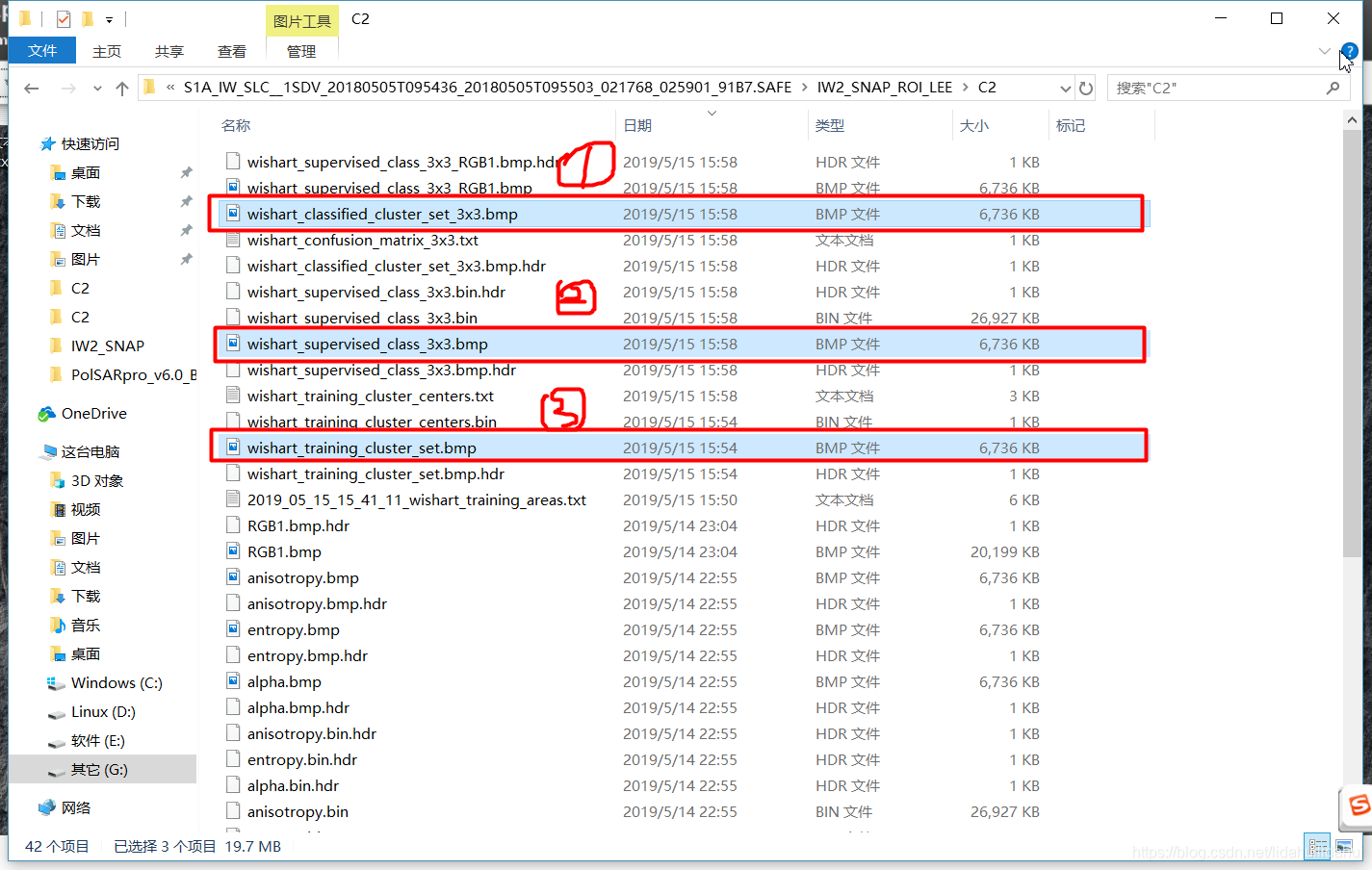Select 其它 (G:) drive

point(99,769)
